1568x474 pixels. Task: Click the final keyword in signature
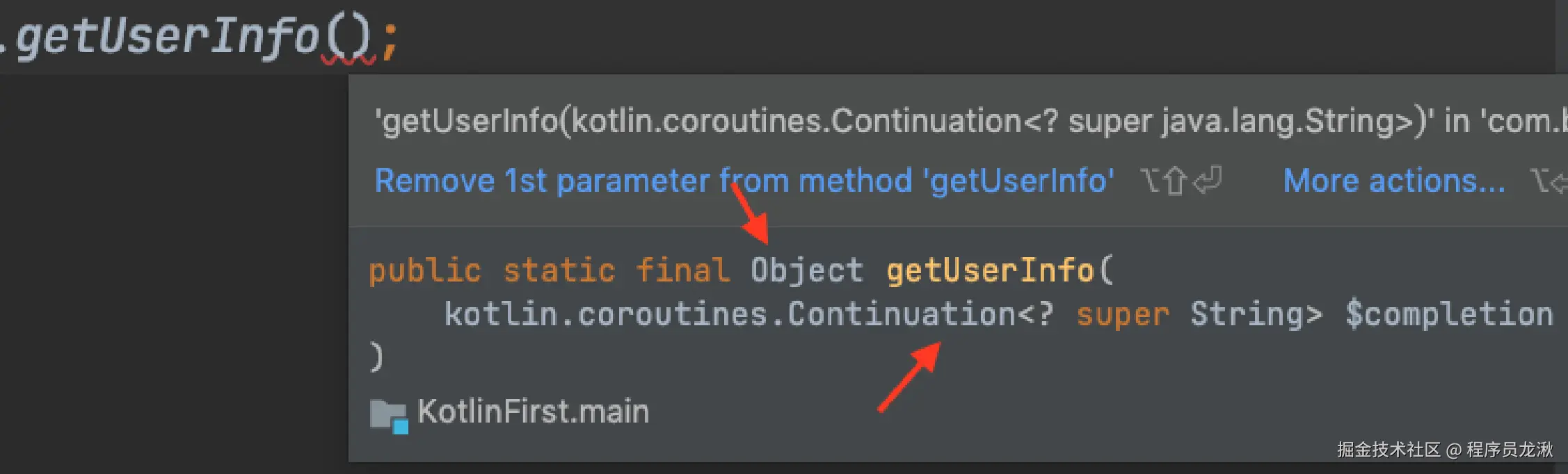click(682, 270)
